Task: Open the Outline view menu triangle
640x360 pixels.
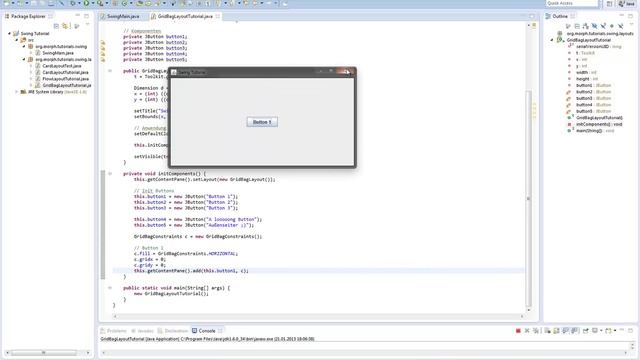Action: click(631, 24)
